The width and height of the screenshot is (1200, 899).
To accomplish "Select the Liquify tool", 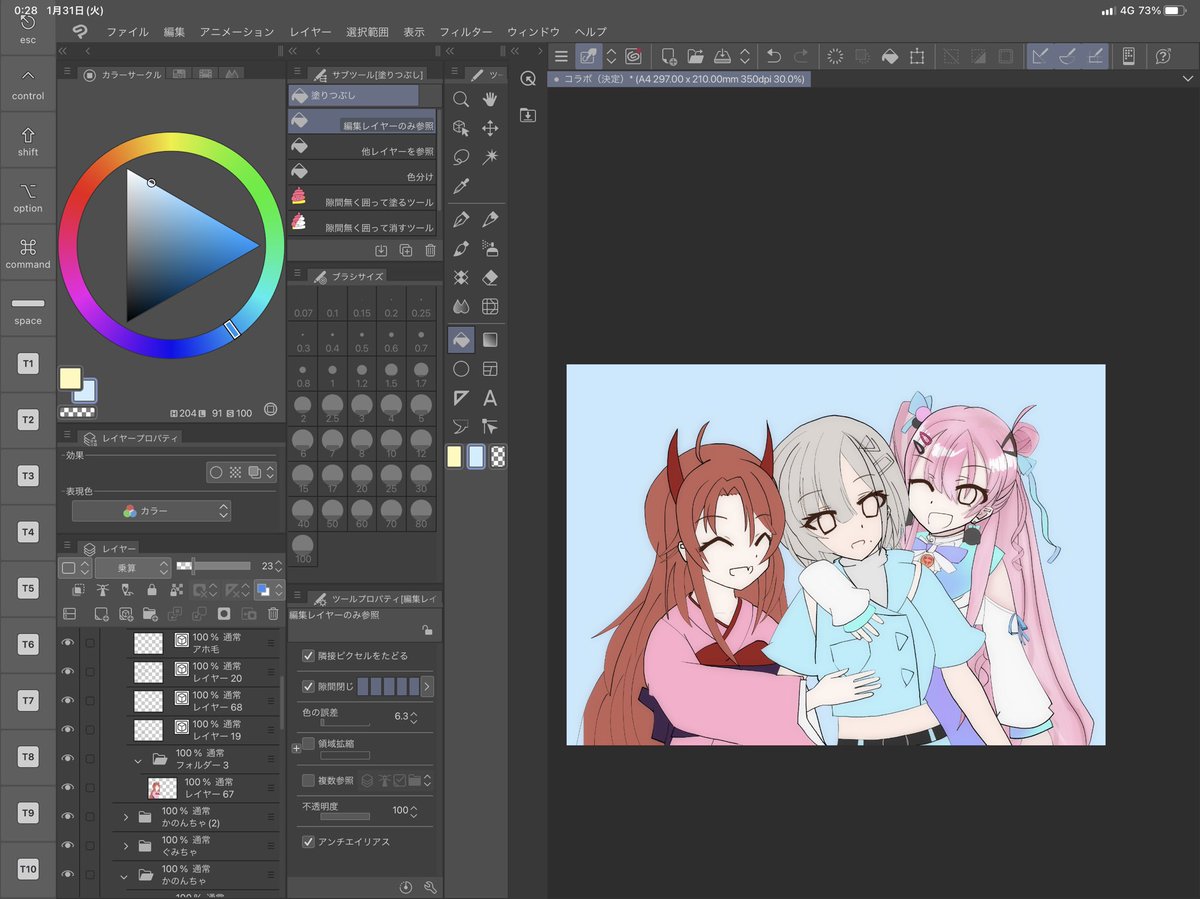I will pos(490,306).
